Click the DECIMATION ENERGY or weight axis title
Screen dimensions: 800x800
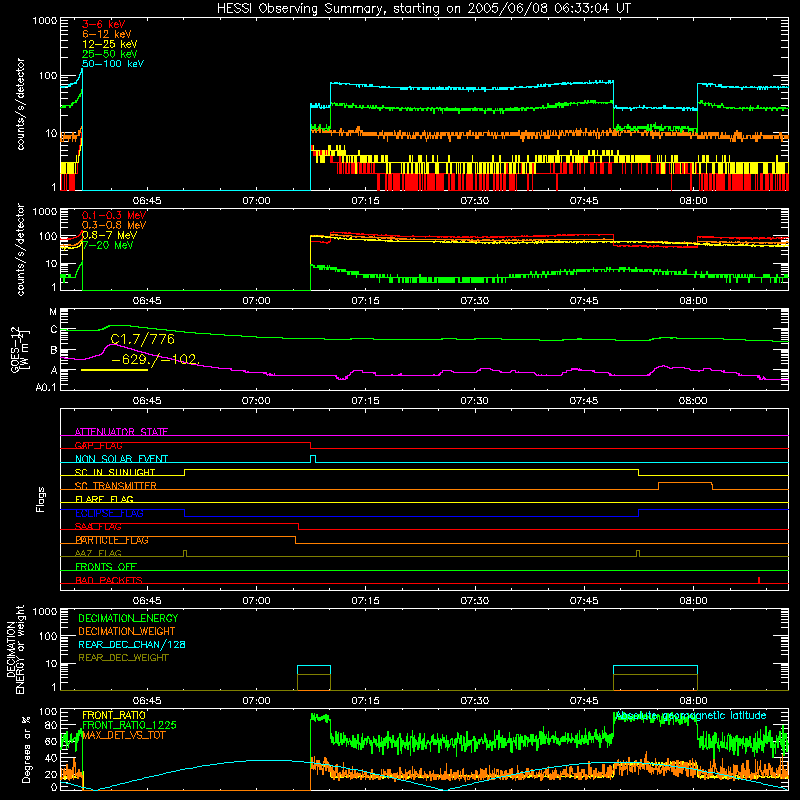tap(15, 649)
